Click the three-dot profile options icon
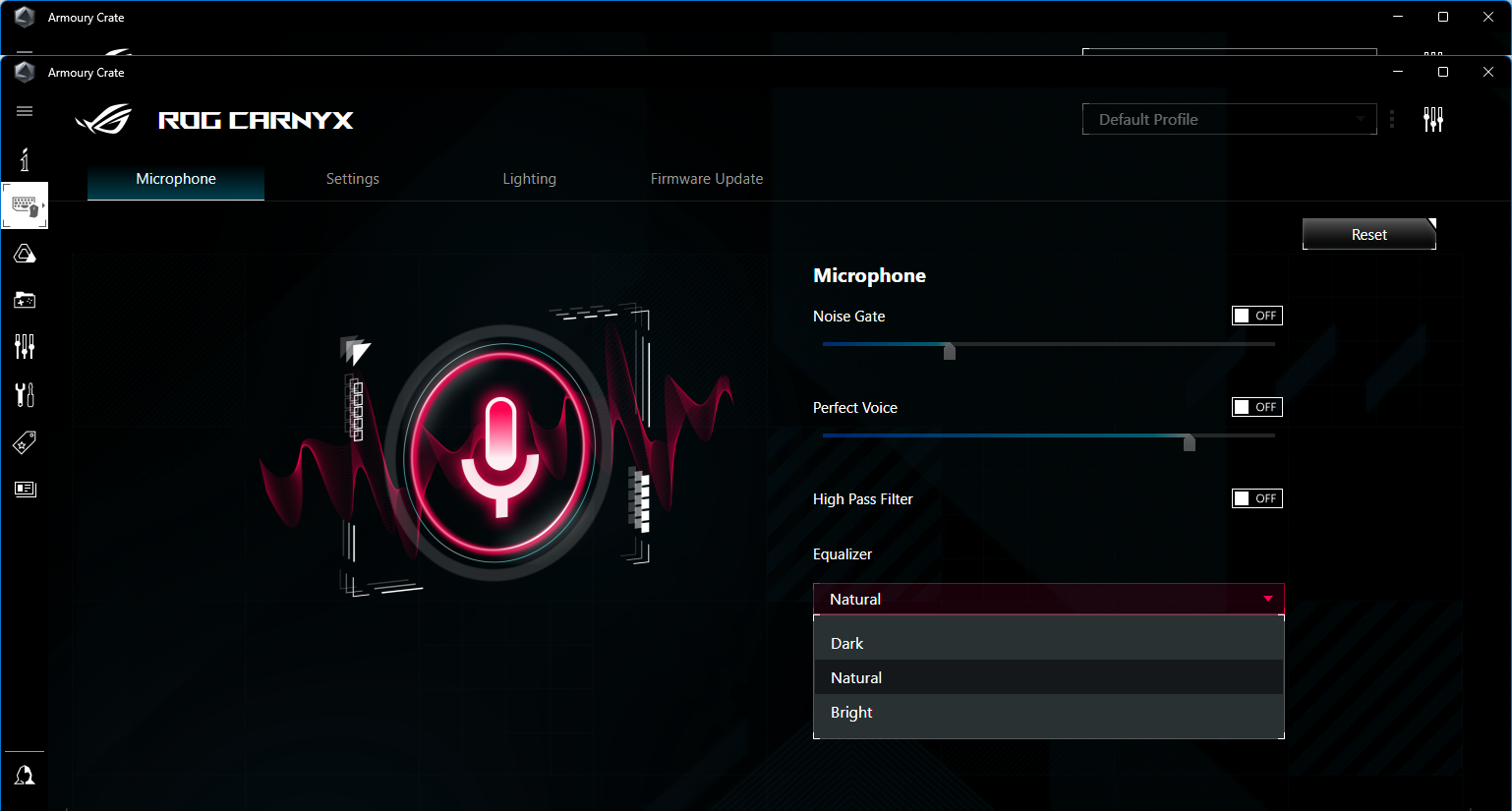Image resolution: width=1512 pixels, height=811 pixels. 1392,119
